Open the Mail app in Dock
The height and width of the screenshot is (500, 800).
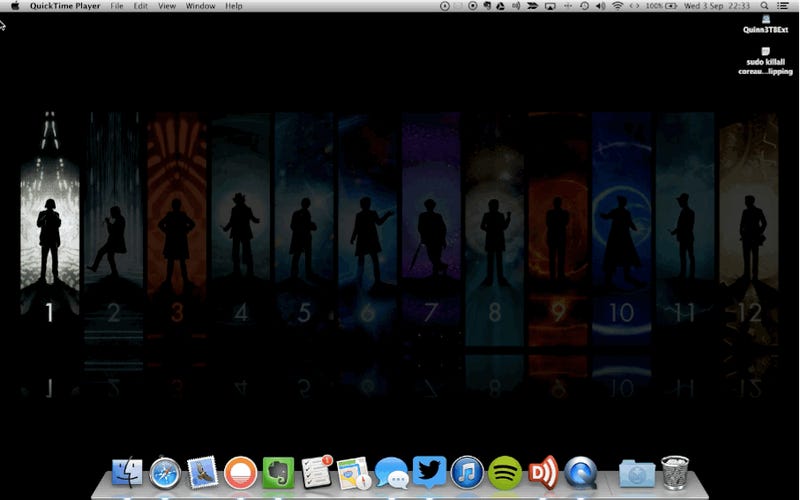202,472
